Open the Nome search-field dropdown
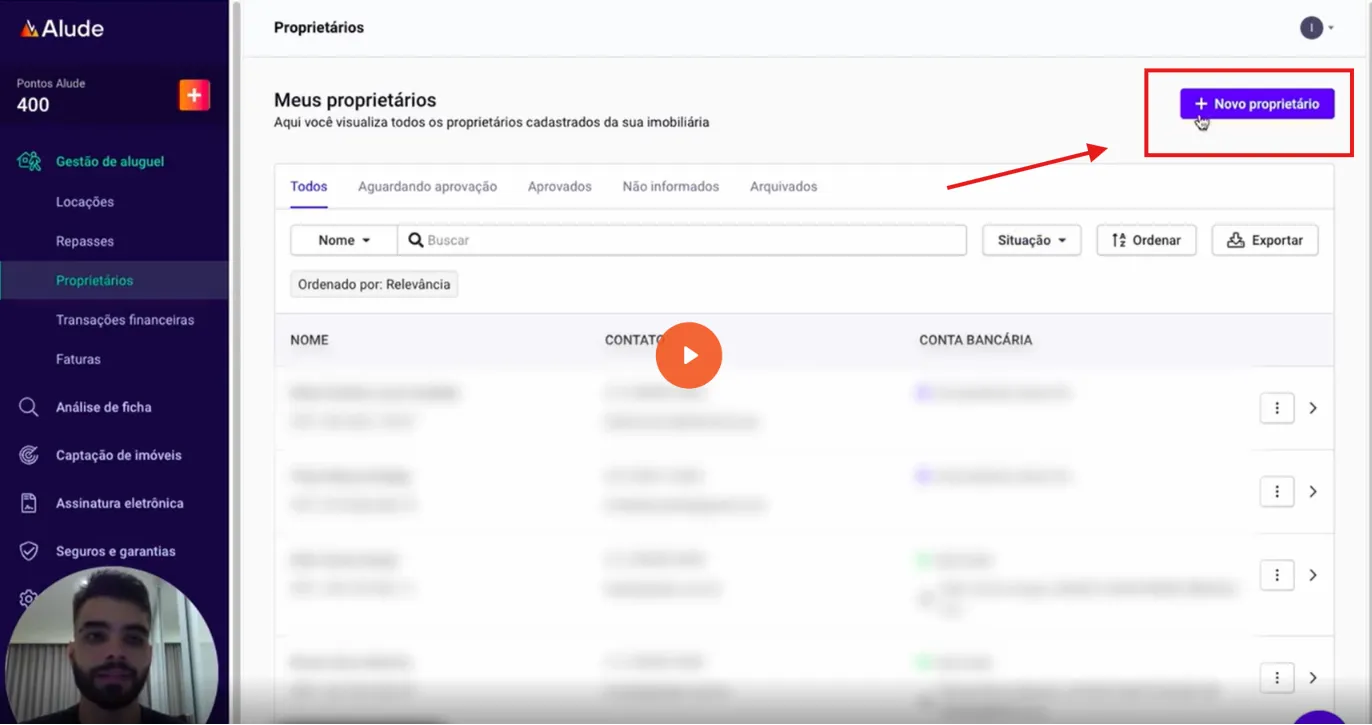Image resolution: width=1372 pixels, height=725 pixels. pos(344,240)
